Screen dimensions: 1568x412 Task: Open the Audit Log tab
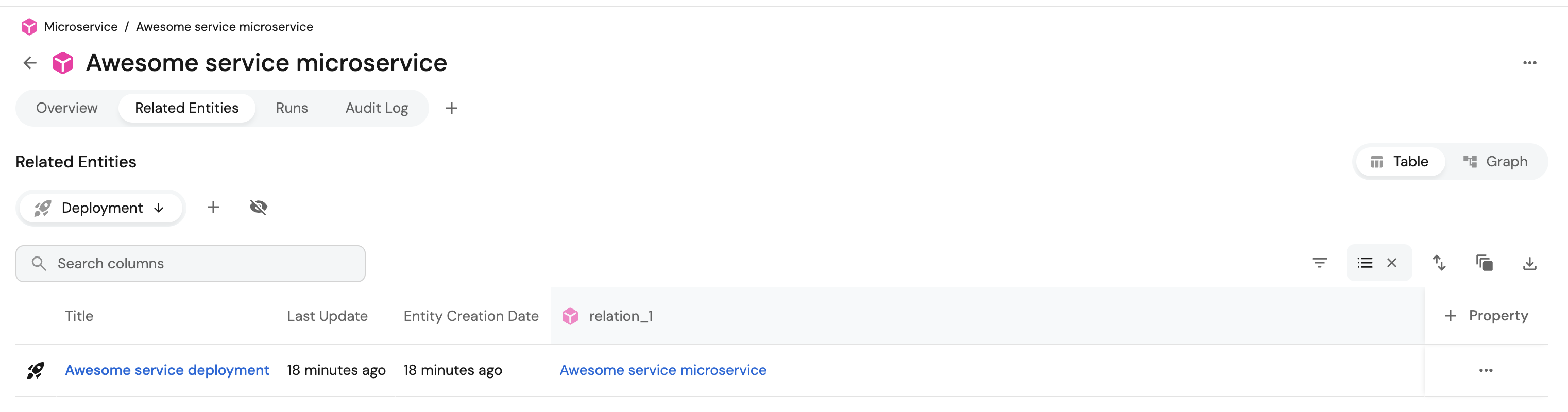tap(376, 108)
